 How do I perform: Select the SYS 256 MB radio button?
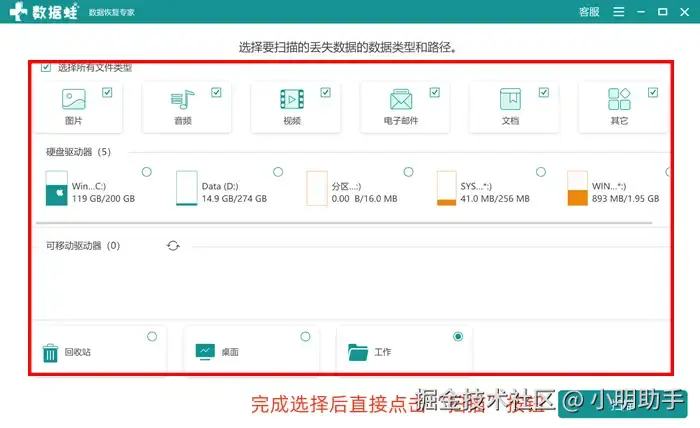pyautogui.click(x=541, y=172)
